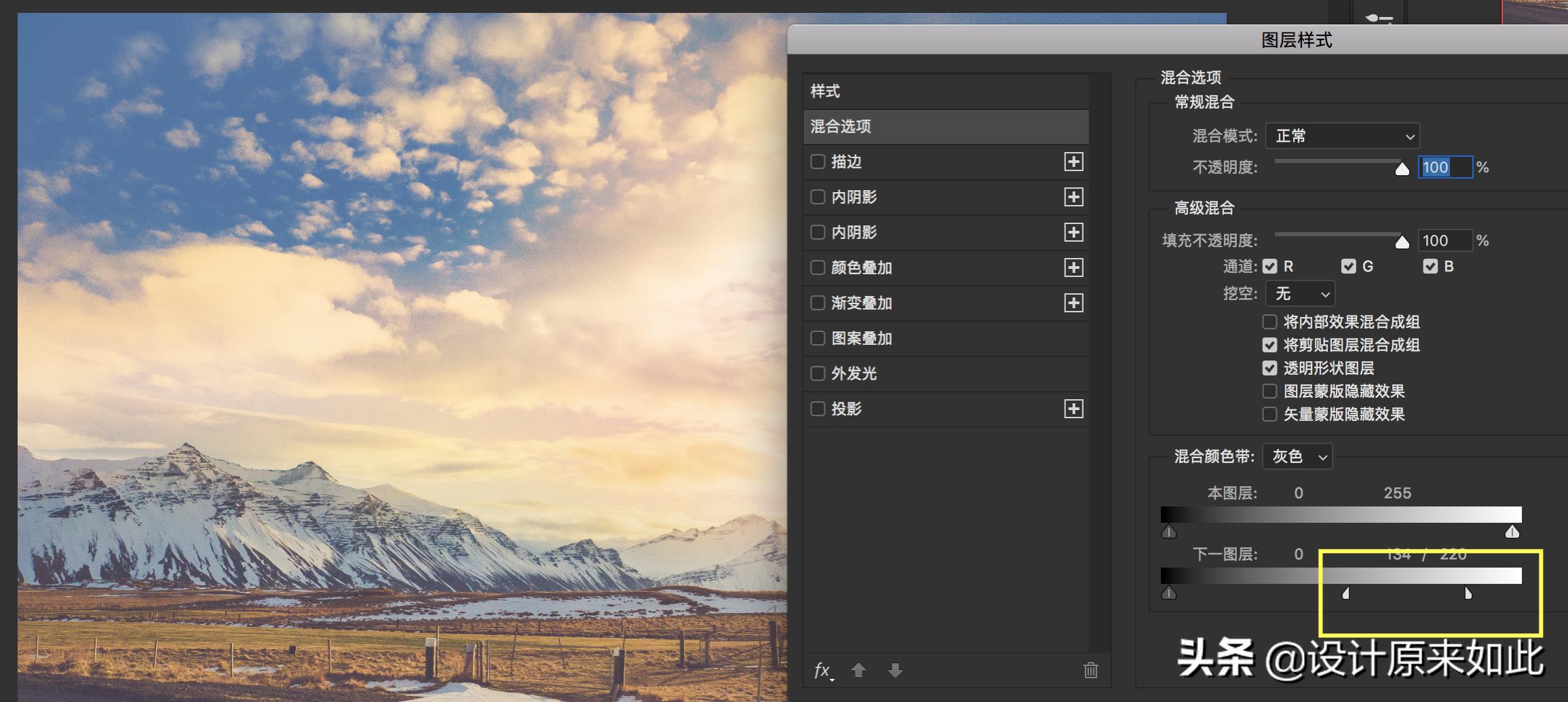1568x702 pixels.
Task: Click the 填充不透明度 value field
Action: pyautogui.click(x=1445, y=240)
